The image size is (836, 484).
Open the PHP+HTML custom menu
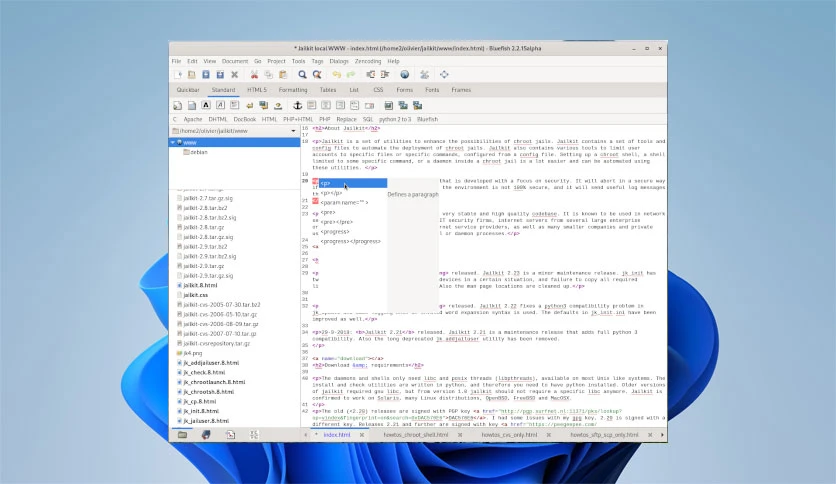[x=298, y=119]
